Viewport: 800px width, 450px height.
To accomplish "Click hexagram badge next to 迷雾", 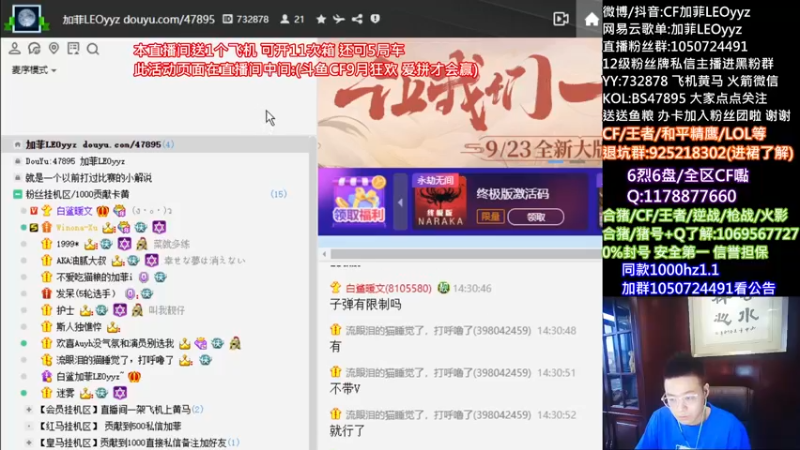I will coord(120,393).
